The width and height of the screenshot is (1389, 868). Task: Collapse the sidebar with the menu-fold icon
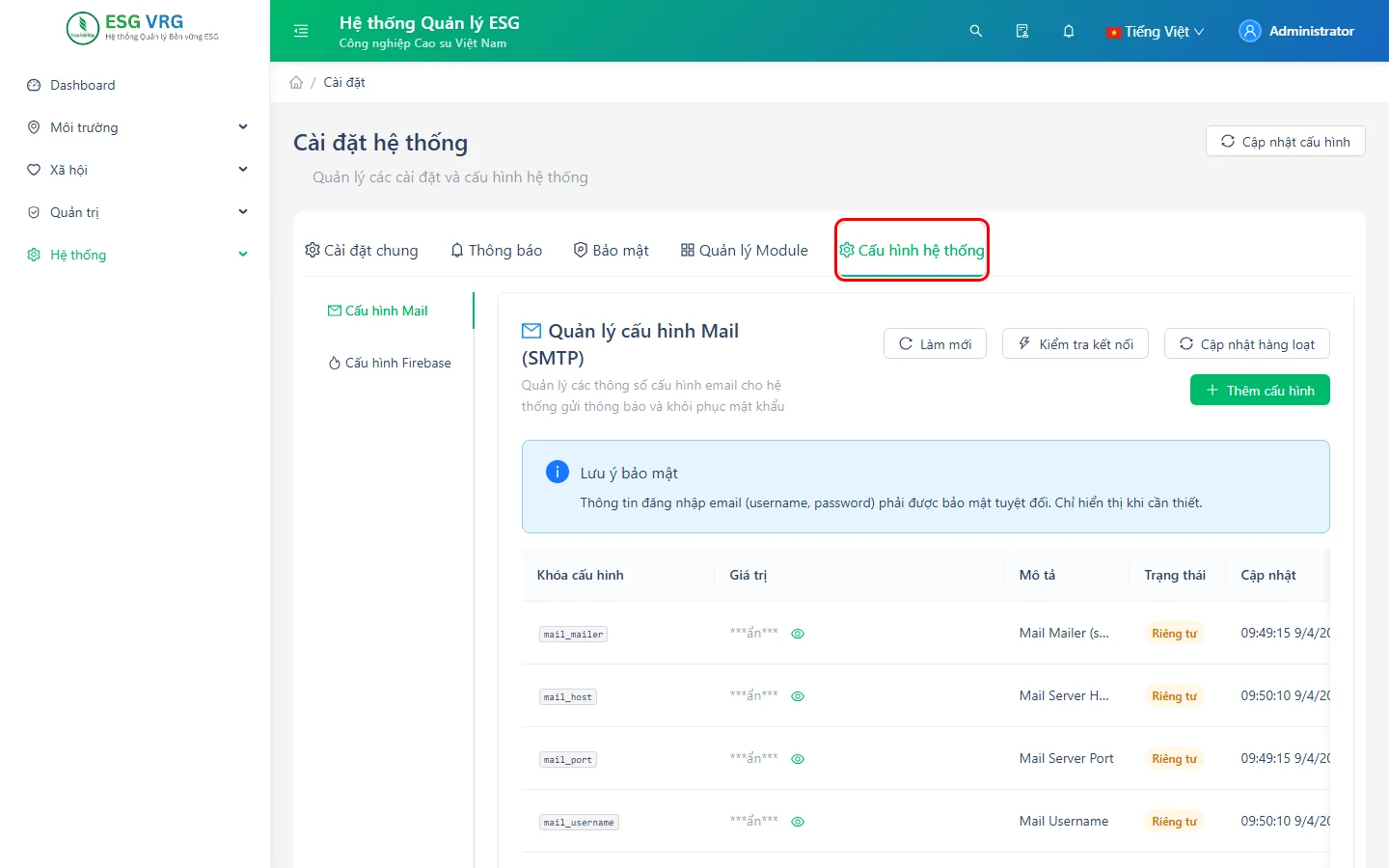[x=301, y=31]
